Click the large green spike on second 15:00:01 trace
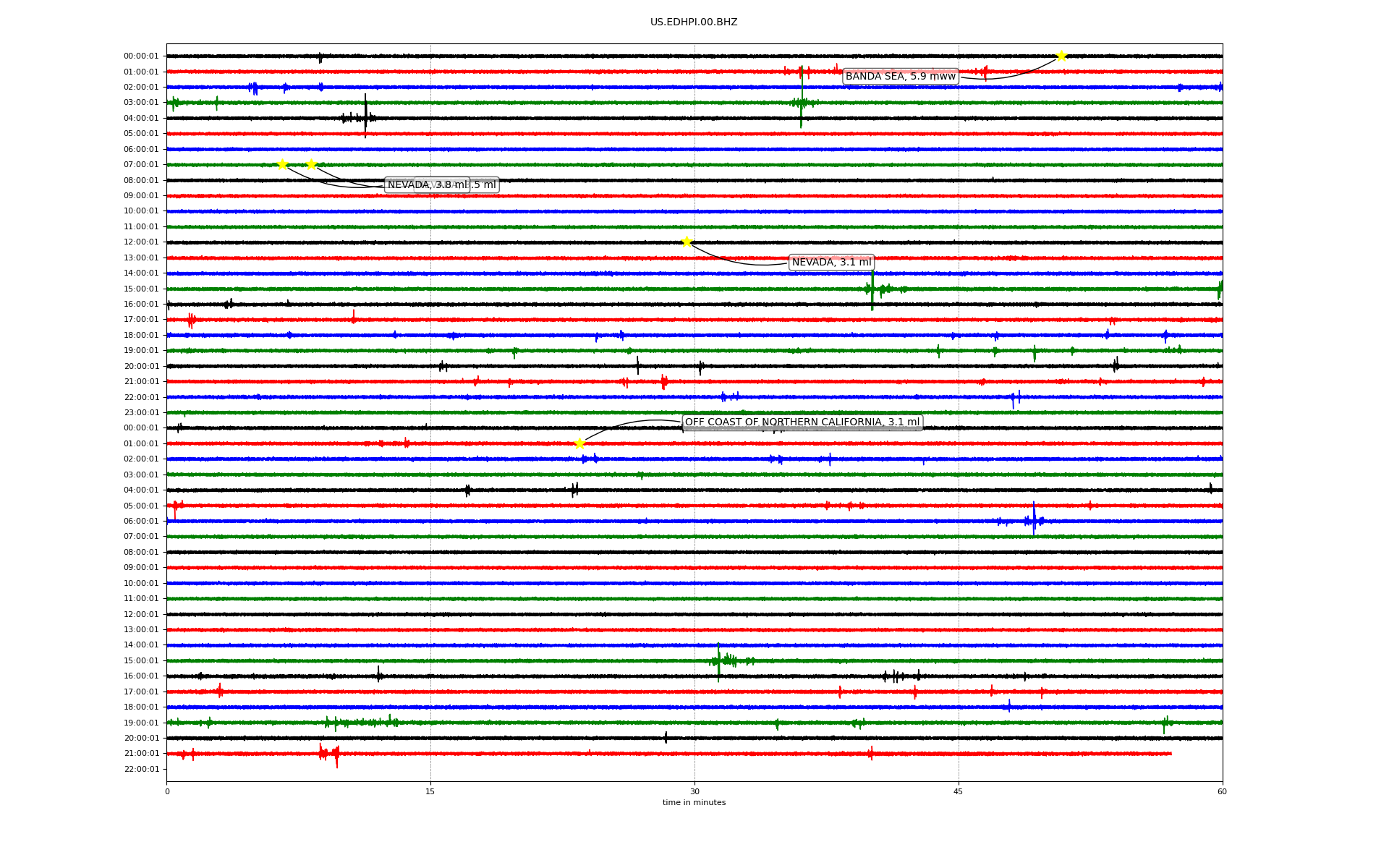This screenshot has height=868, width=1389. pyautogui.click(x=718, y=662)
